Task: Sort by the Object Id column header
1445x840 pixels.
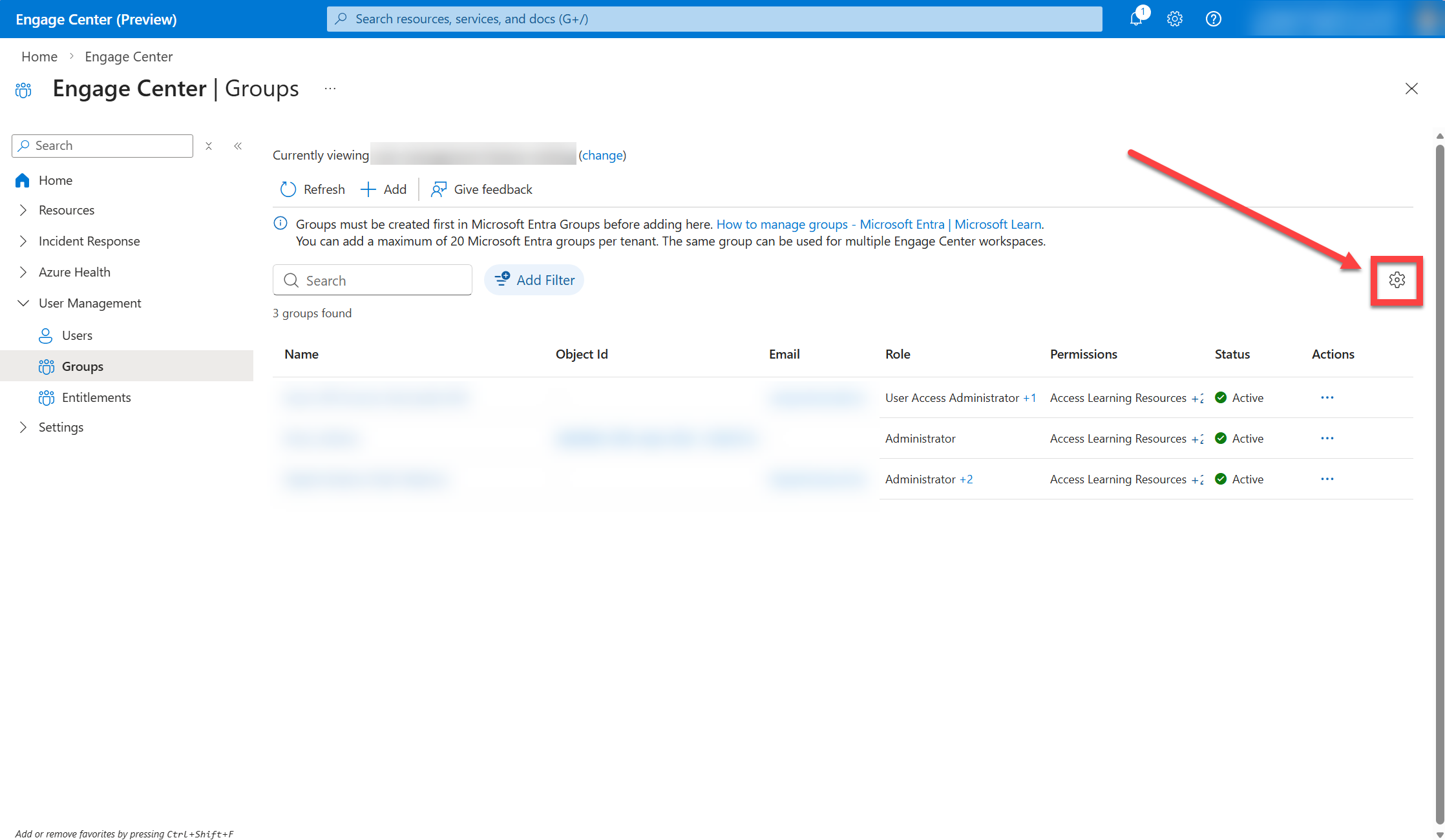Action: pos(582,354)
